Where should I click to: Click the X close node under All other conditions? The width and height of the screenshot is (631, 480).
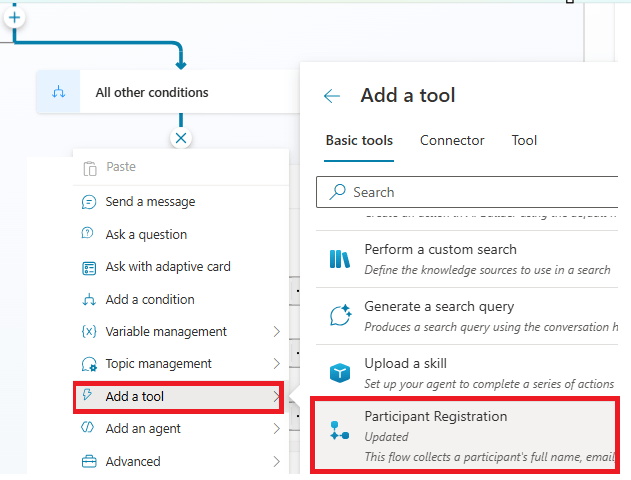[180, 139]
